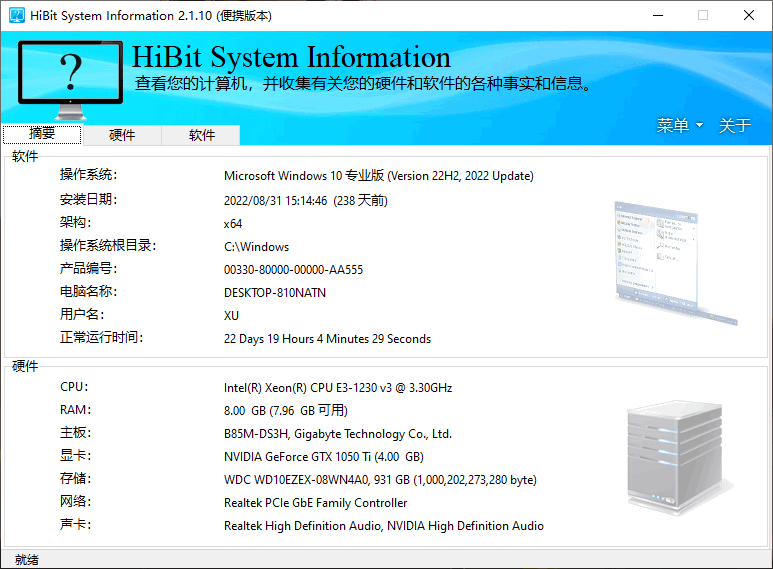Screen dimensions: 773x569
Task: Click the username value XU
Action: point(231,316)
